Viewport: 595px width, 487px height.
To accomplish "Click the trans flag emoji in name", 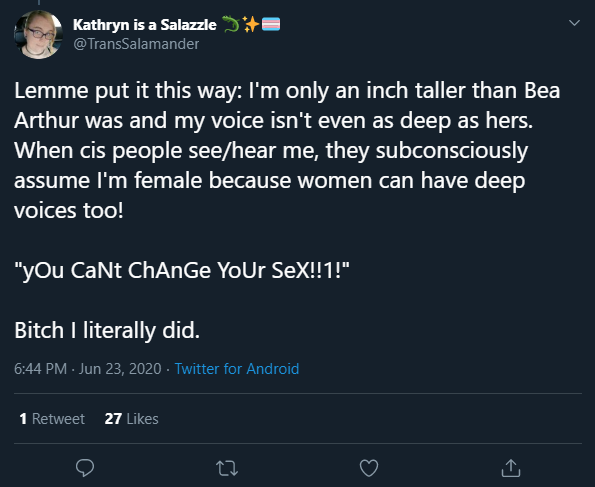I will tap(271, 24).
